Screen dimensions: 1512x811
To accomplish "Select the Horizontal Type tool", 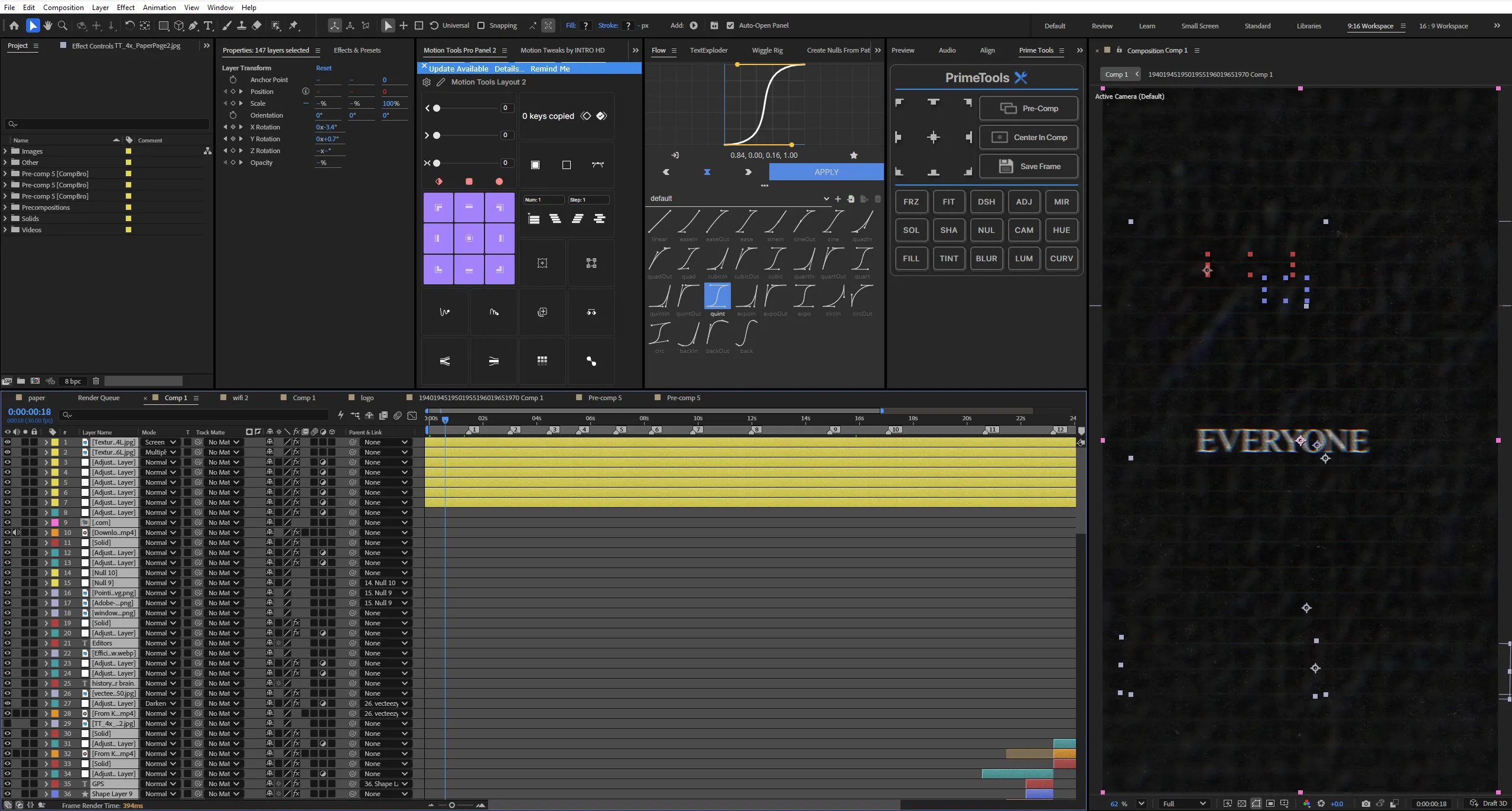I will tap(208, 25).
